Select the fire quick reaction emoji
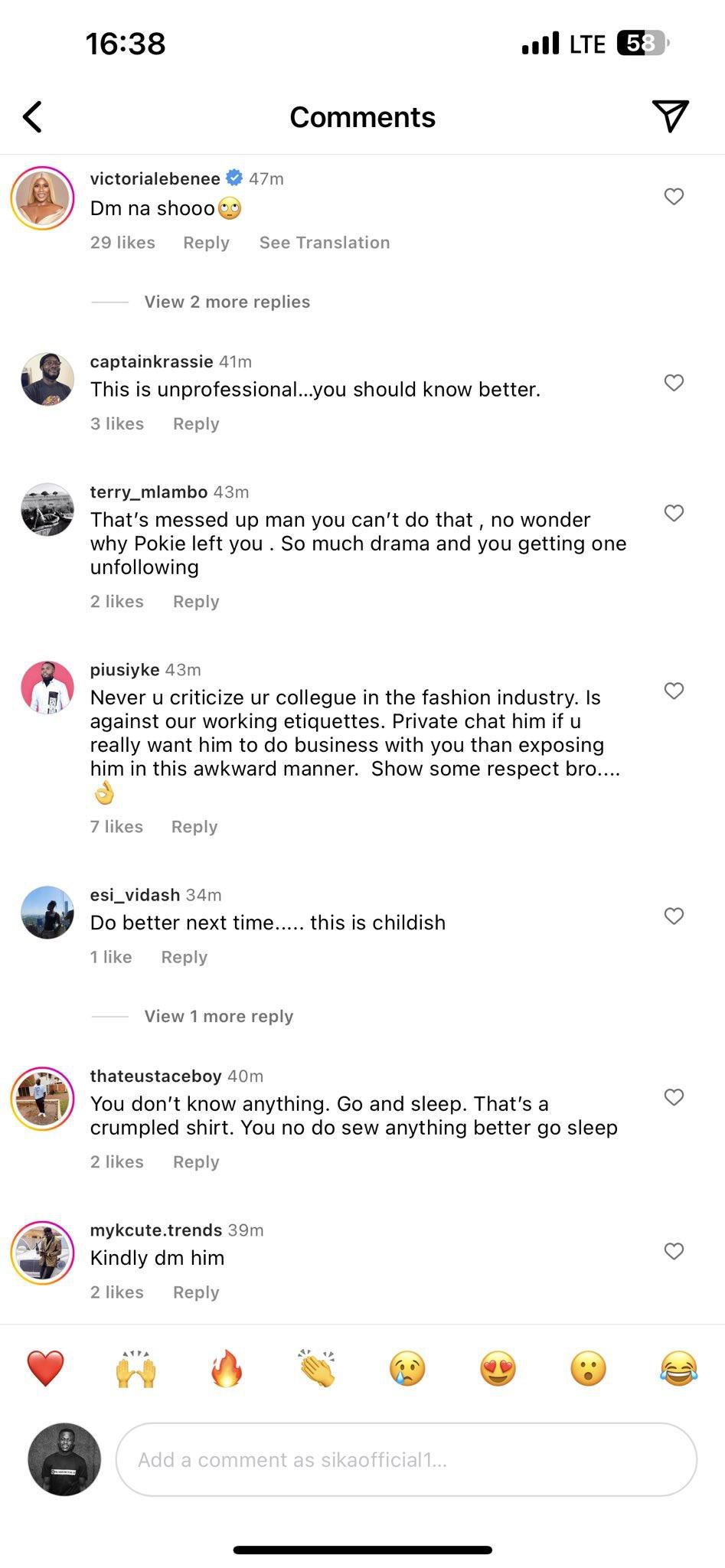Viewport: 725px width, 1568px height. click(x=226, y=1370)
